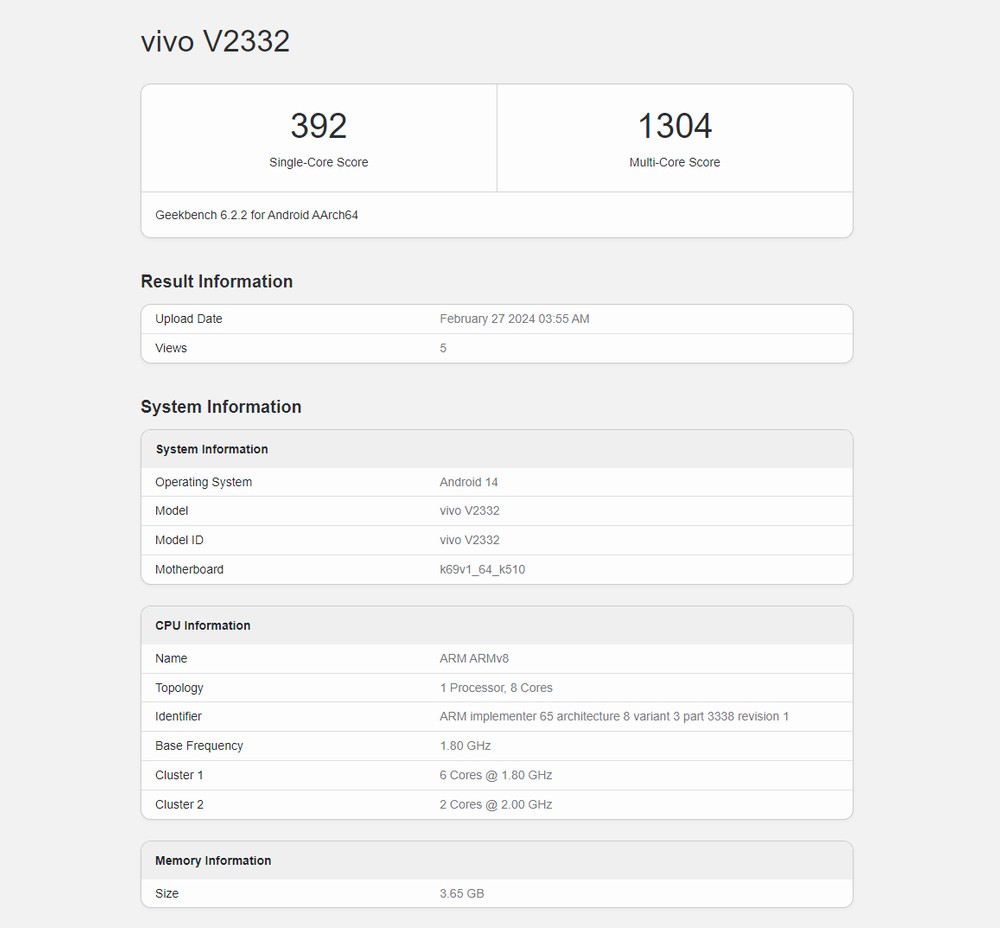Click the 392 single-core score number
This screenshot has width=1000, height=928.
318,126
